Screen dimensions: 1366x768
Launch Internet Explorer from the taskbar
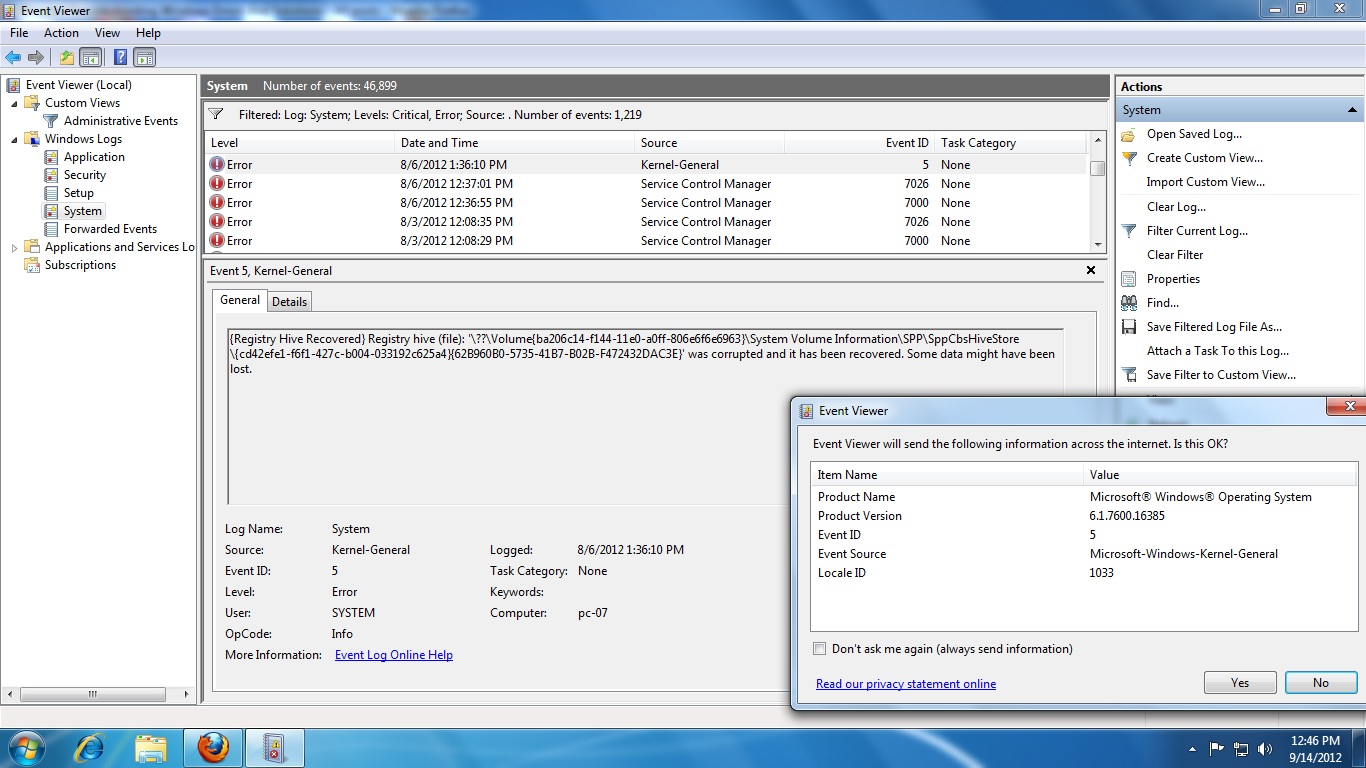(x=89, y=747)
